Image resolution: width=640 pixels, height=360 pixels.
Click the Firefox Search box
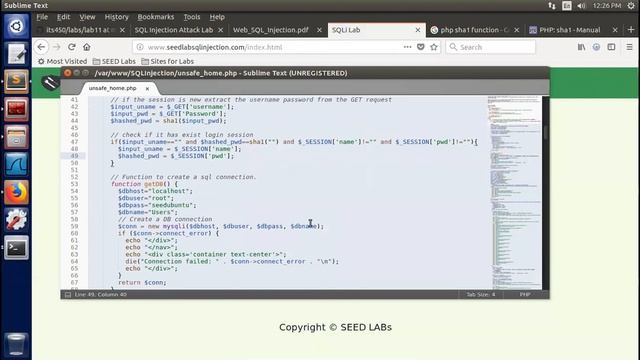click(x=491, y=47)
